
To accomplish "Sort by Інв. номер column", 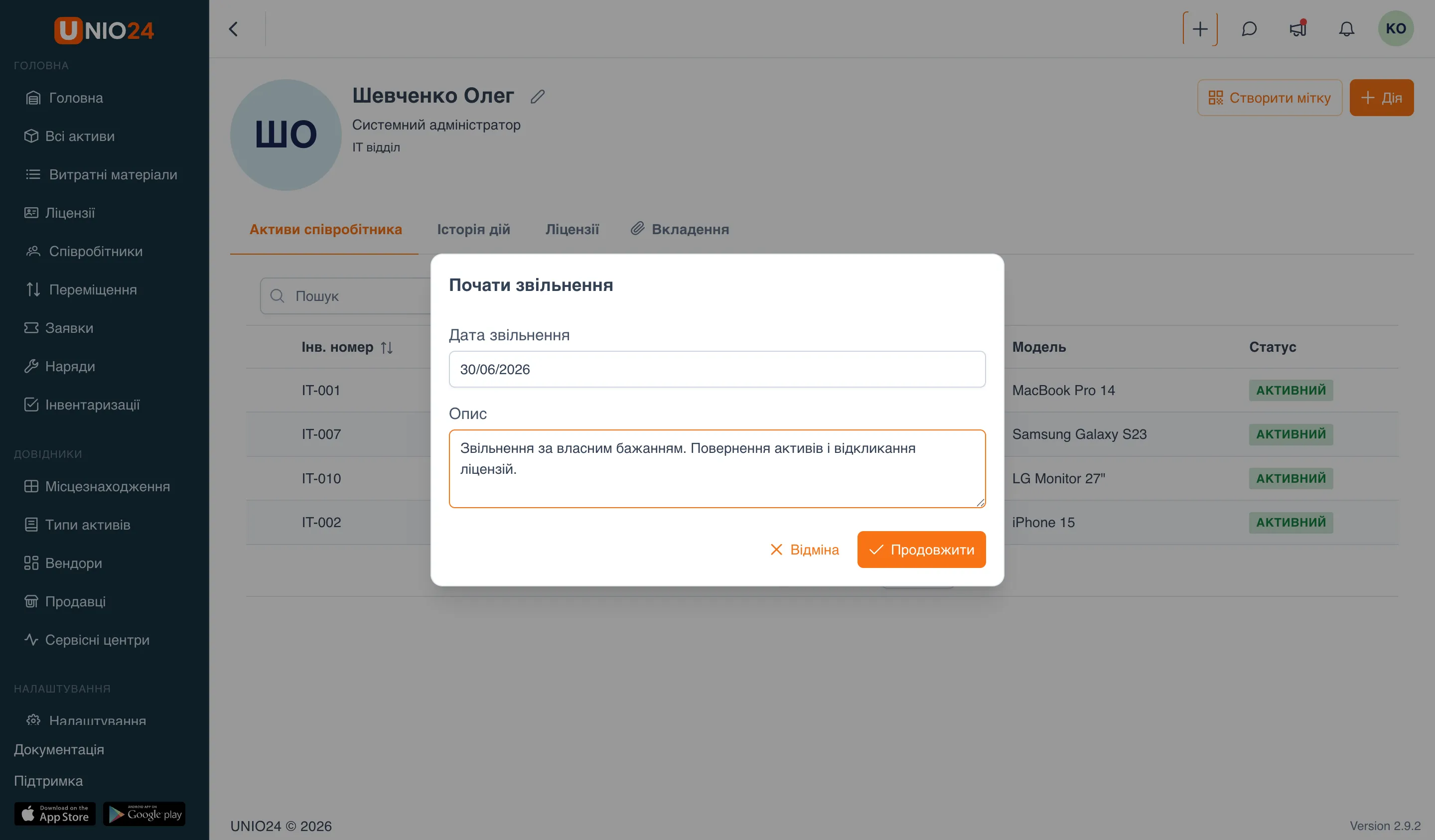I will [347, 347].
